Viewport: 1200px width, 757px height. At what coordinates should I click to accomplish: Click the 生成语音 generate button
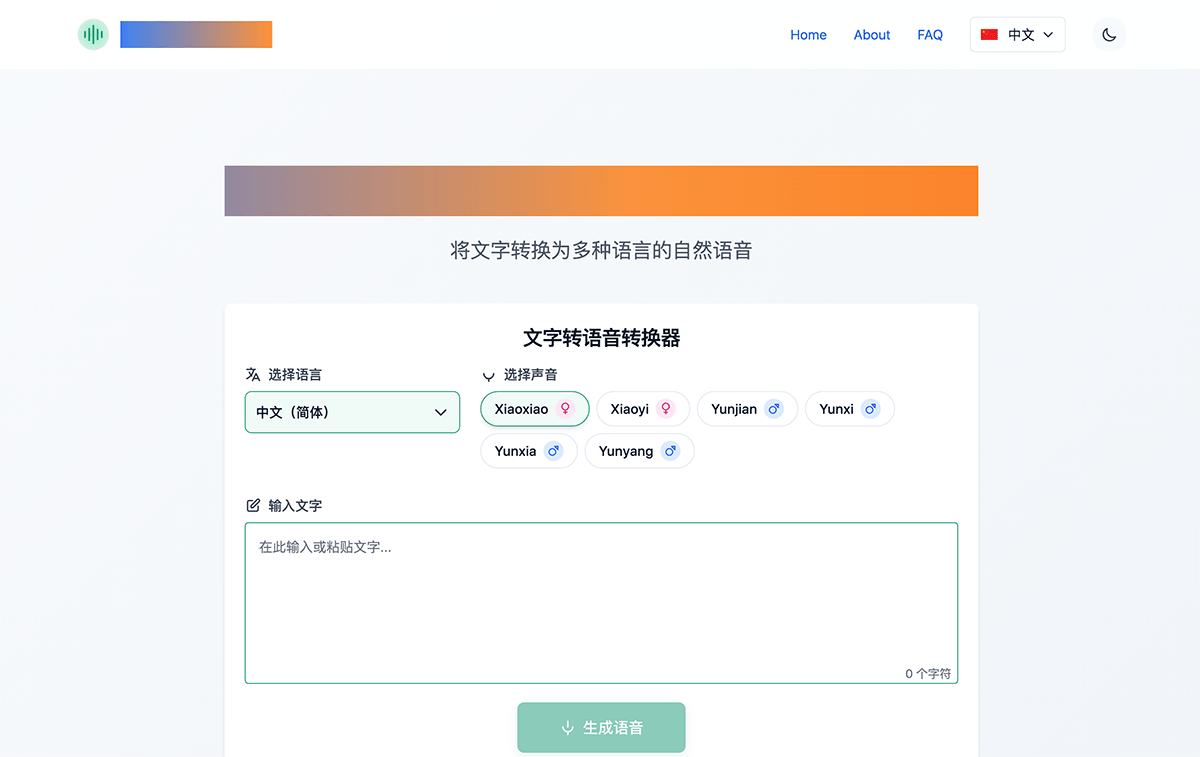(x=601, y=727)
